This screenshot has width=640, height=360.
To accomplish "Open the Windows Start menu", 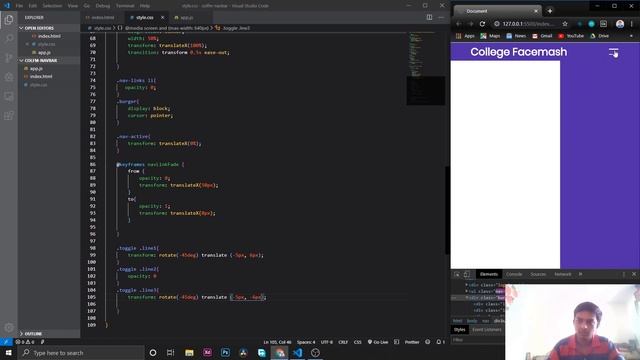I will coord(8,353).
